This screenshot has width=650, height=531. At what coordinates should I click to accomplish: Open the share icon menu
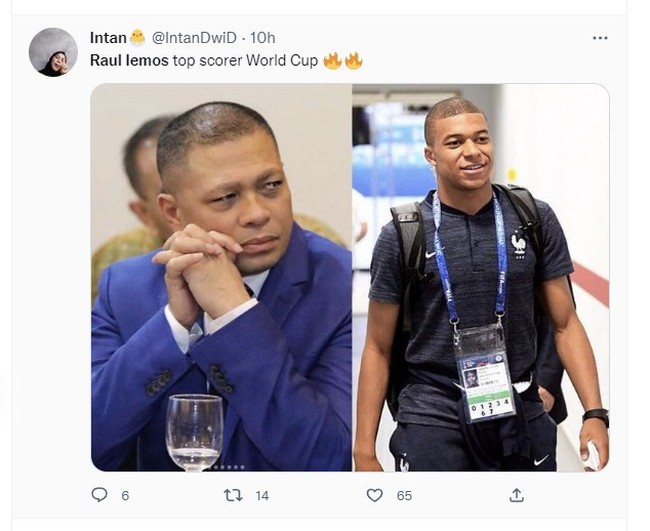[x=516, y=495]
